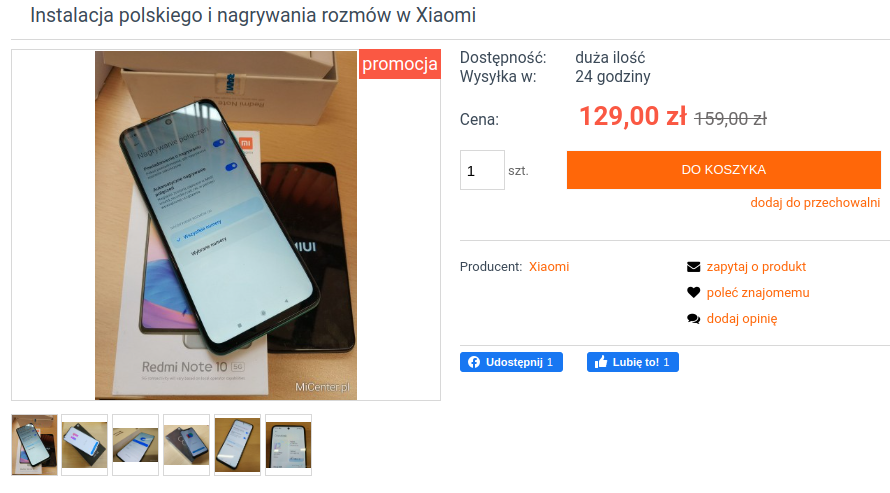Click the dodaj opinię link
The width and height of the screenshot is (890, 493).
coord(742,319)
